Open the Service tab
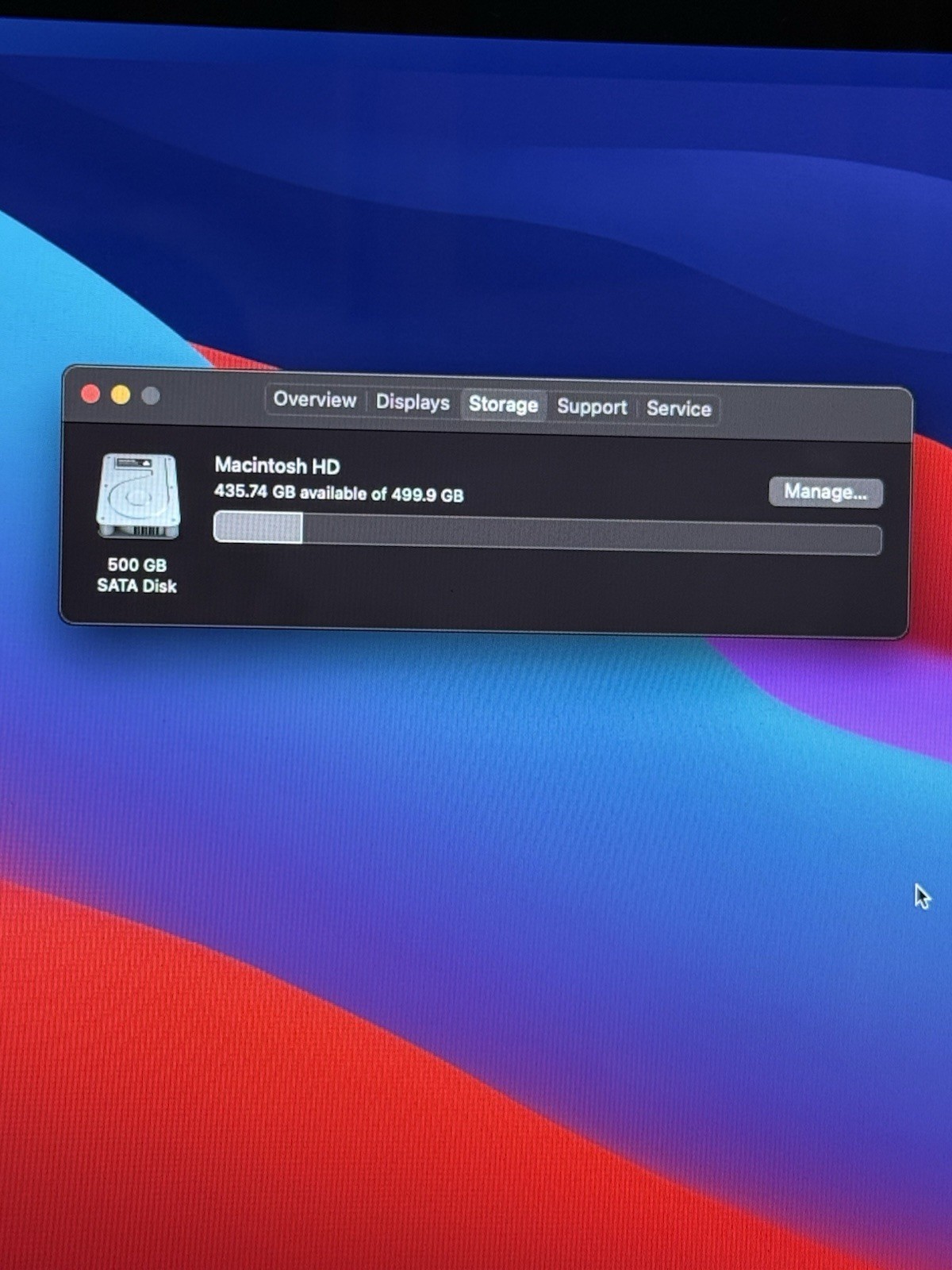Image resolution: width=952 pixels, height=1270 pixels. click(678, 409)
